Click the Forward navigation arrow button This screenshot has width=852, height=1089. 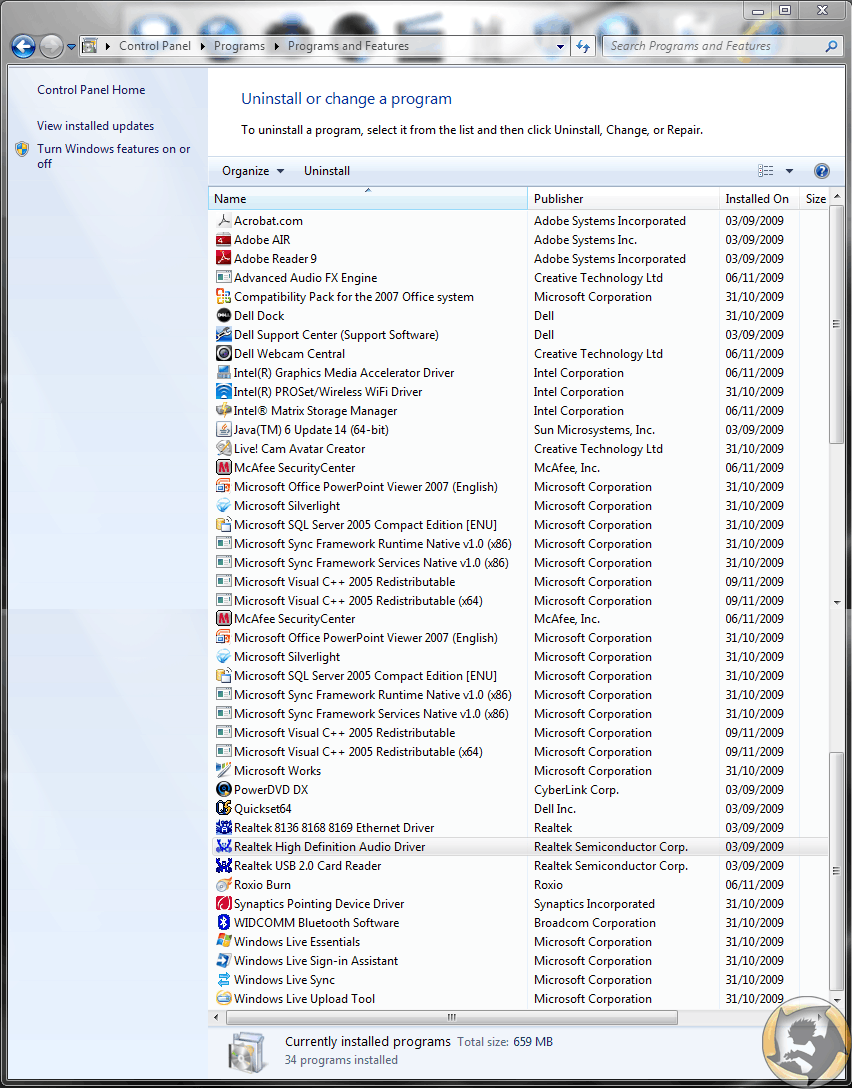pyautogui.click(x=51, y=47)
